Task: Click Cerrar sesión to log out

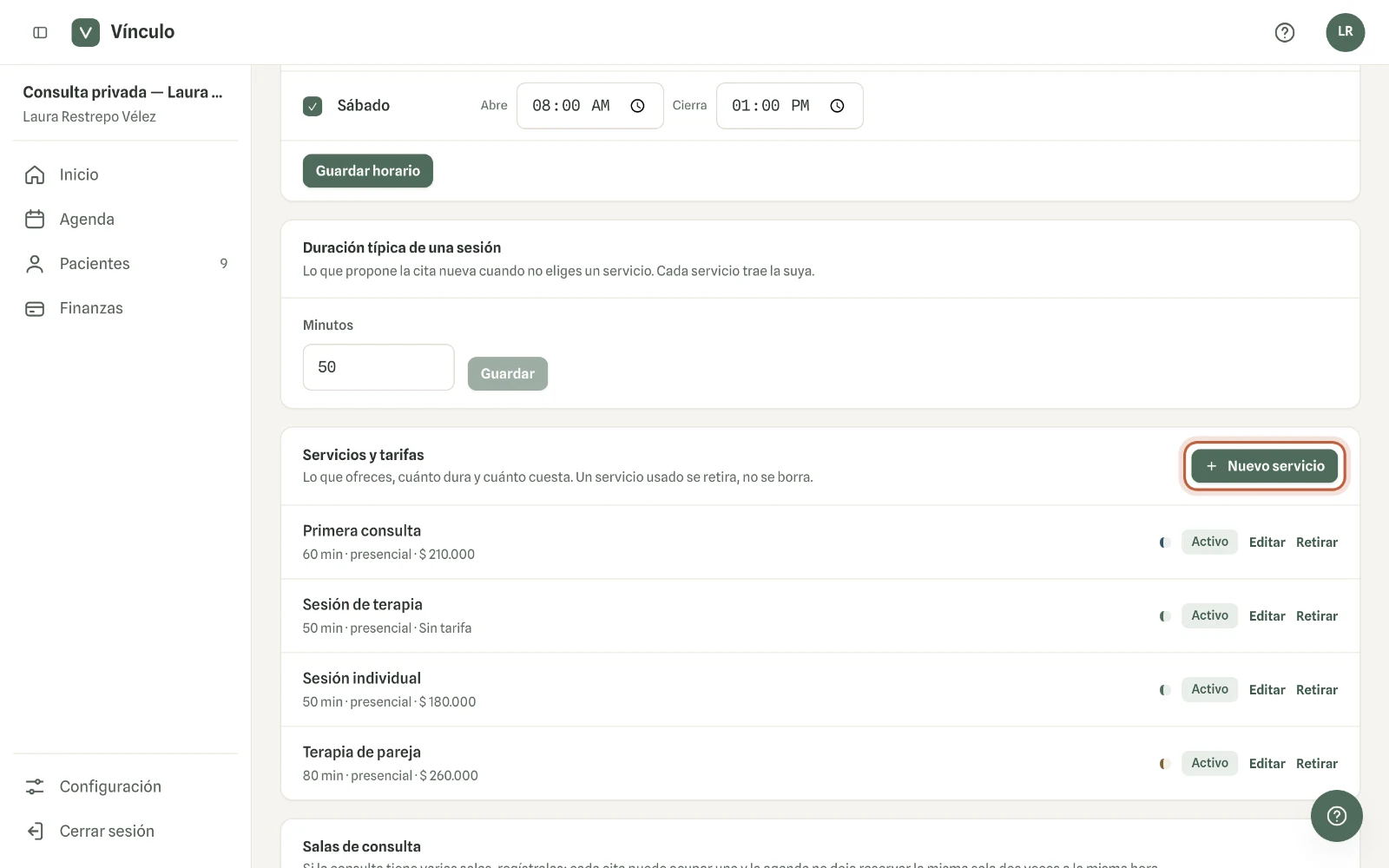Action: (x=126, y=831)
